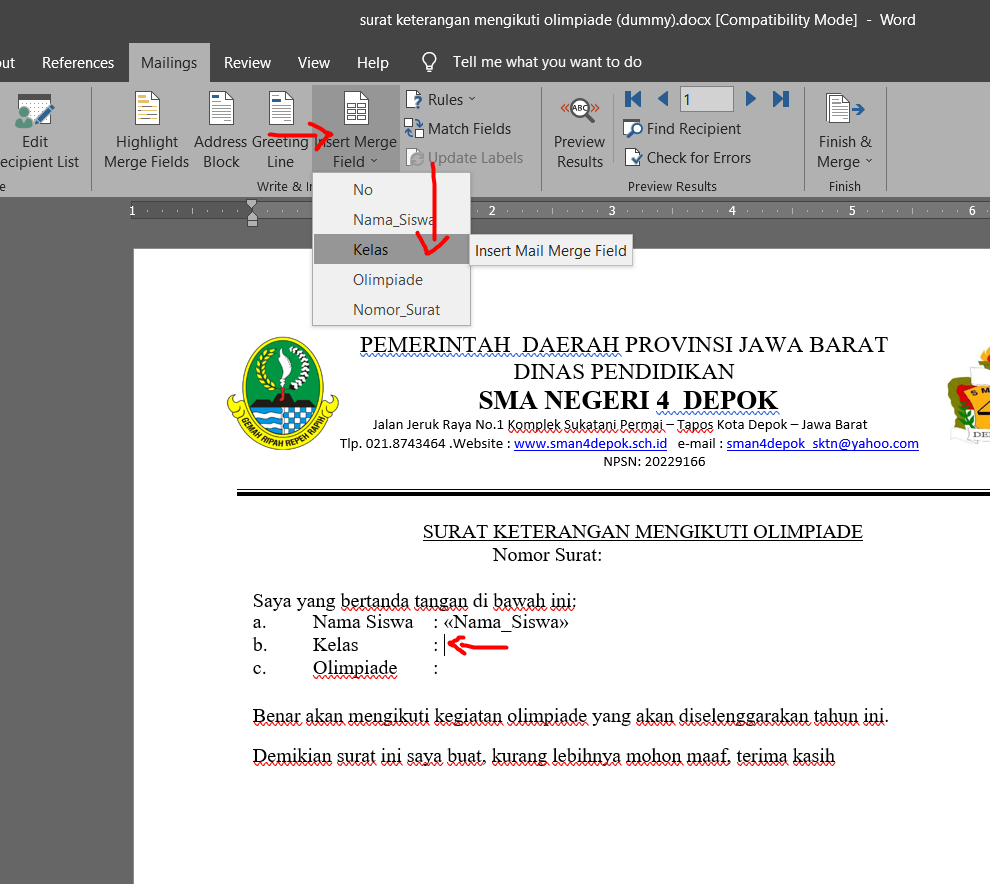
Task: Switch to the Review tab
Action: coord(247,62)
